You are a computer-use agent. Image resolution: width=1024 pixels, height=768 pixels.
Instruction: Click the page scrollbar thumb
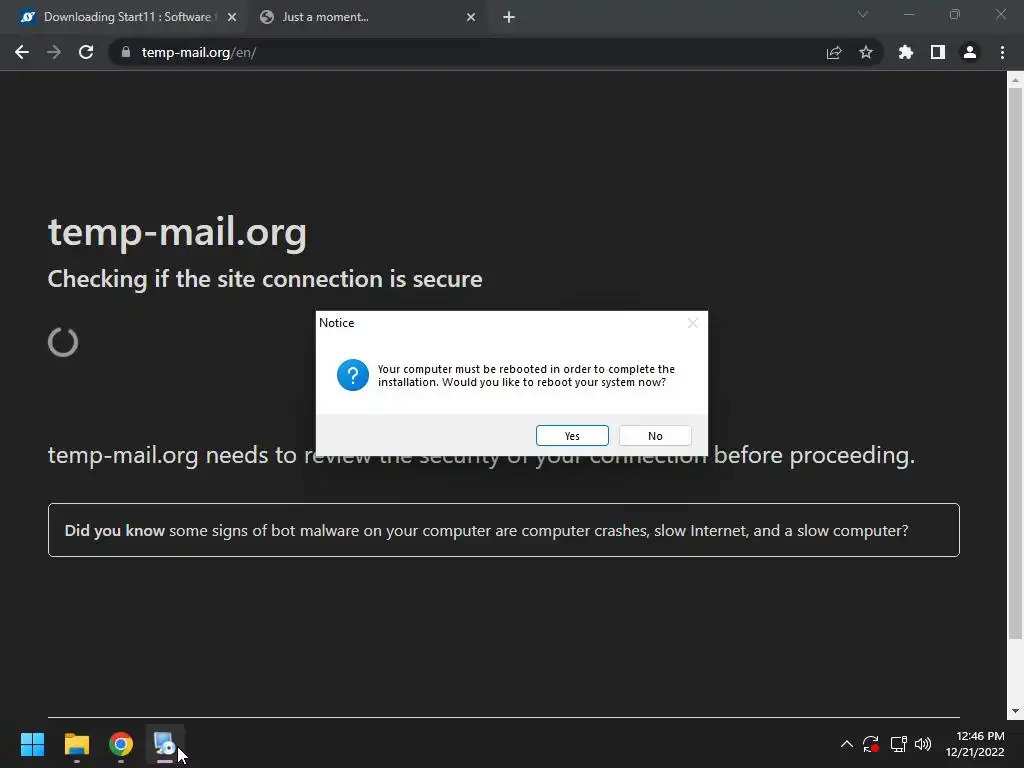point(1015,363)
